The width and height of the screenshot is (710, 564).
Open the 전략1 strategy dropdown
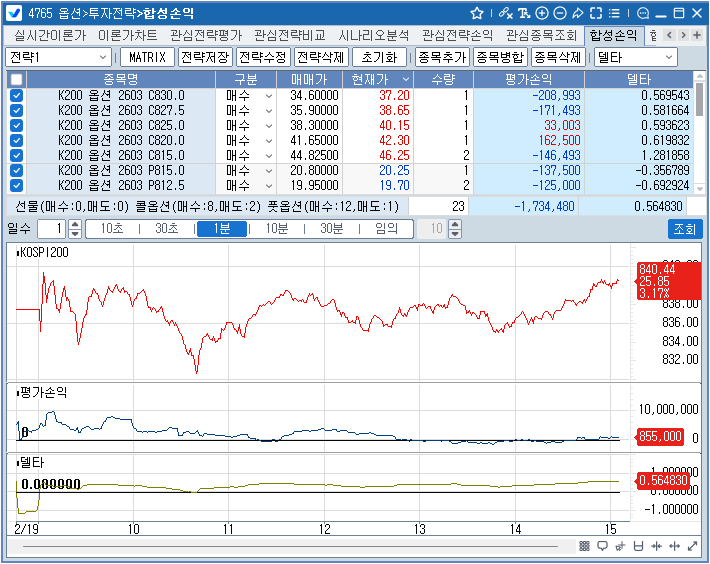58,57
